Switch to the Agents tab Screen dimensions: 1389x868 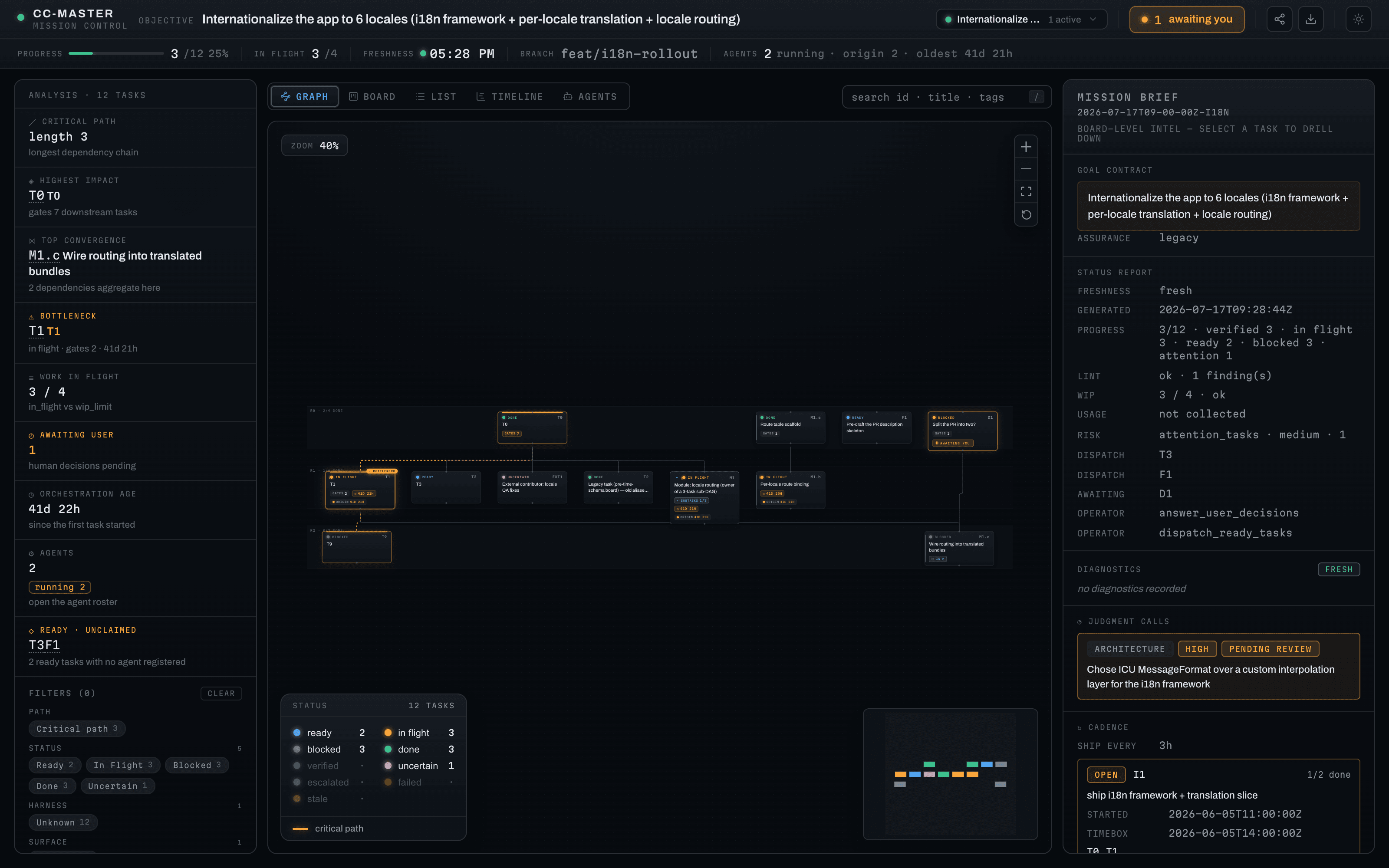pyautogui.click(x=590, y=96)
